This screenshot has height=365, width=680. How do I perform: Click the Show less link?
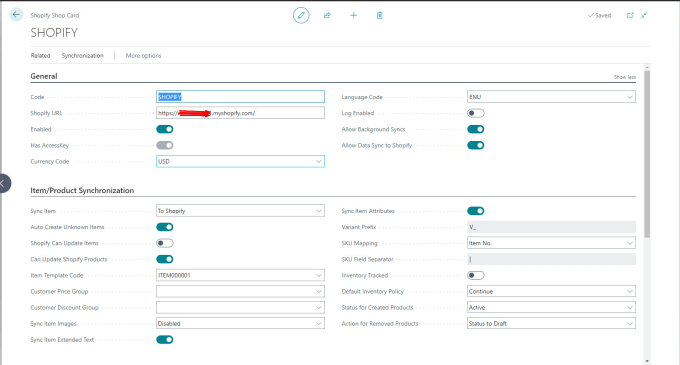click(624, 77)
